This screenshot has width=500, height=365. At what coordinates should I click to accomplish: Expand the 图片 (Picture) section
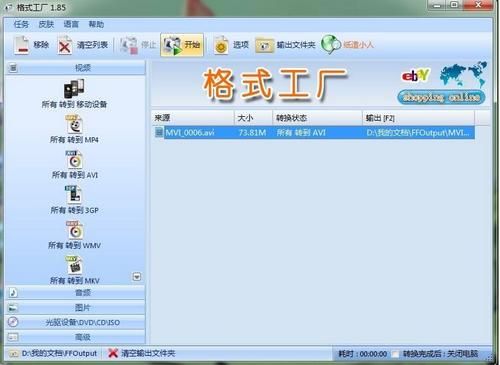coord(75,308)
